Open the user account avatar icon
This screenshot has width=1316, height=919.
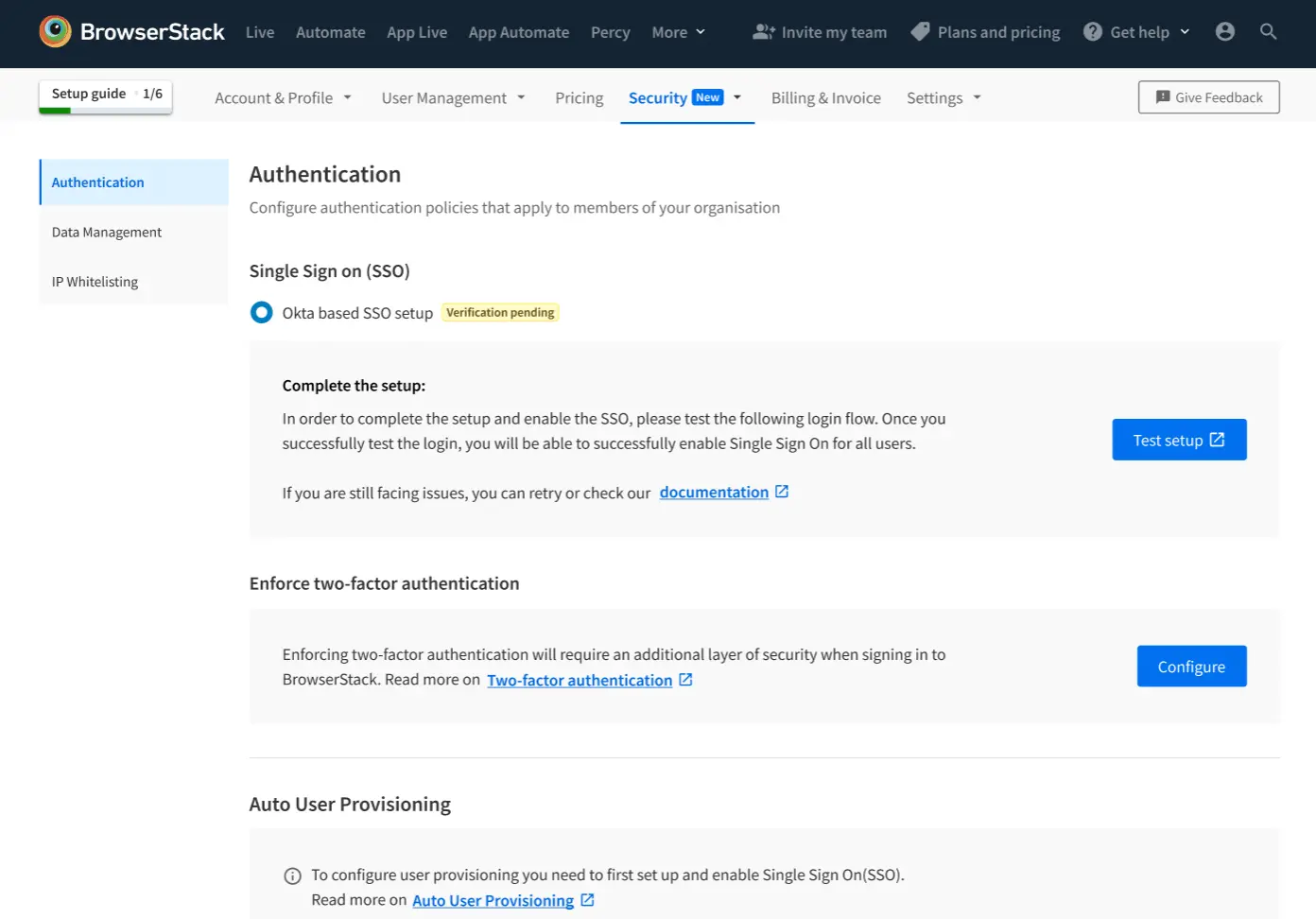coord(1224,32)
